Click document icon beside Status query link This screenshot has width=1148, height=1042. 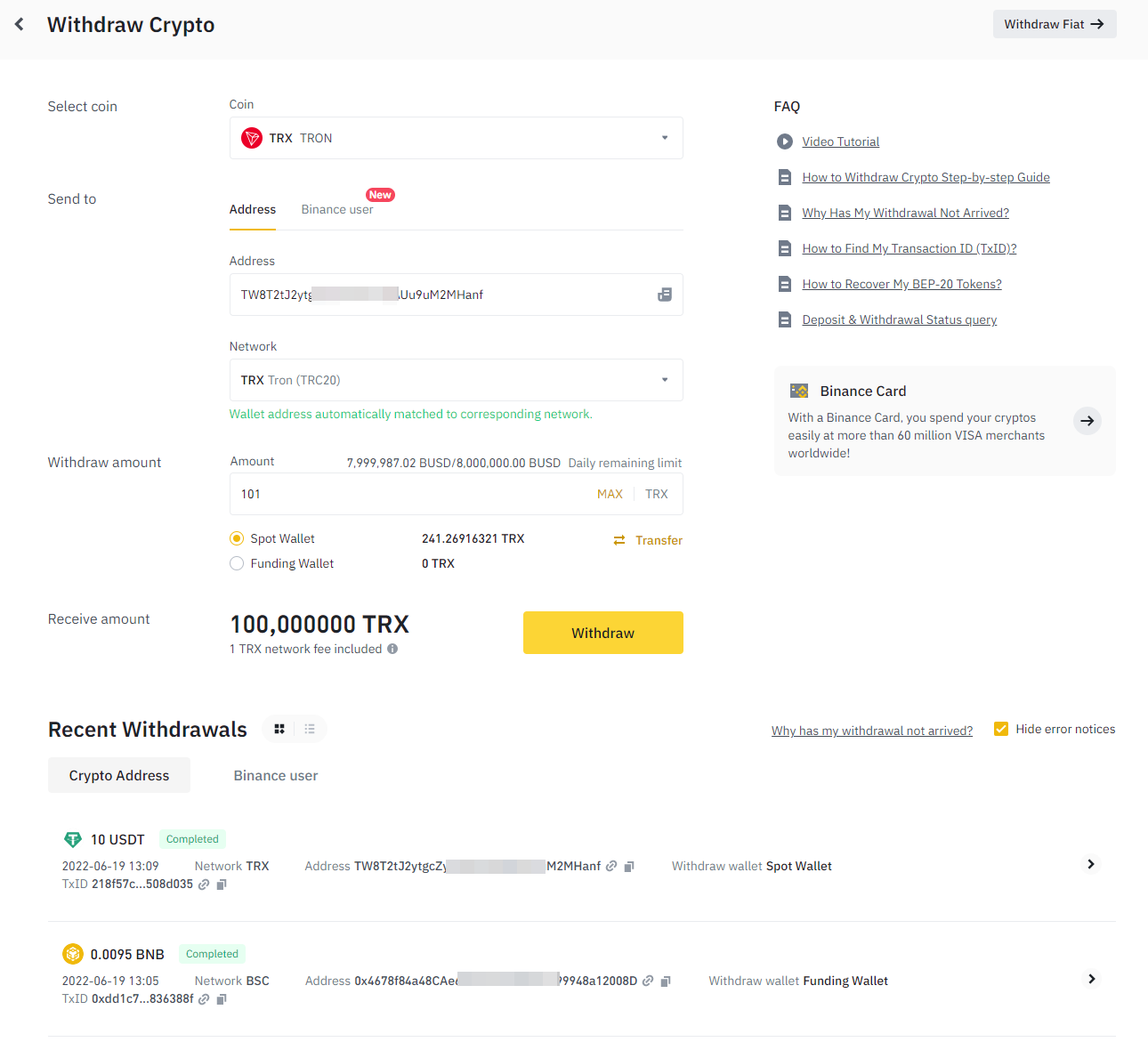pos(784,319)
